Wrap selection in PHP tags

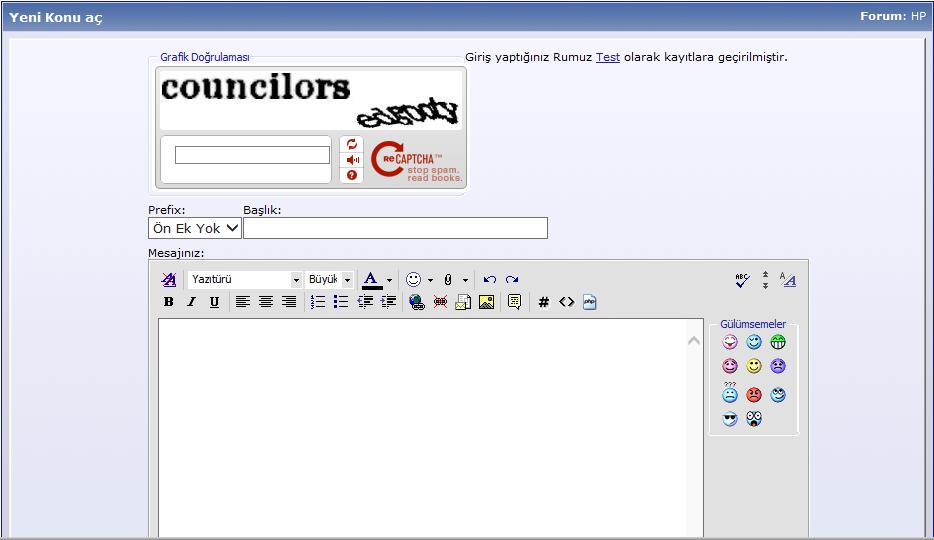pos(590,302)
